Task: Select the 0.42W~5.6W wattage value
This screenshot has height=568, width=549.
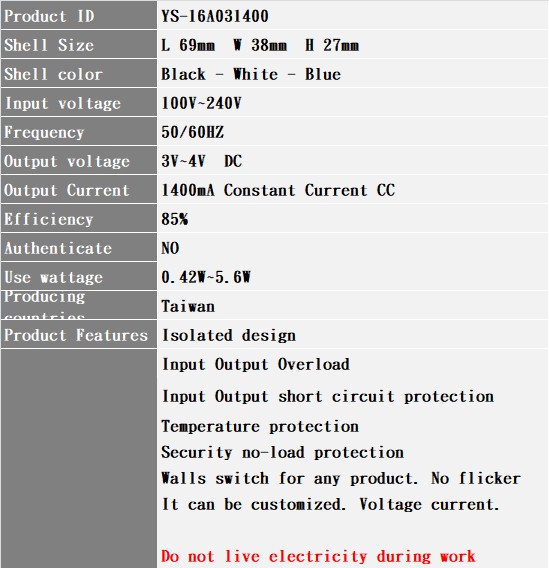Action: (206, 277)
